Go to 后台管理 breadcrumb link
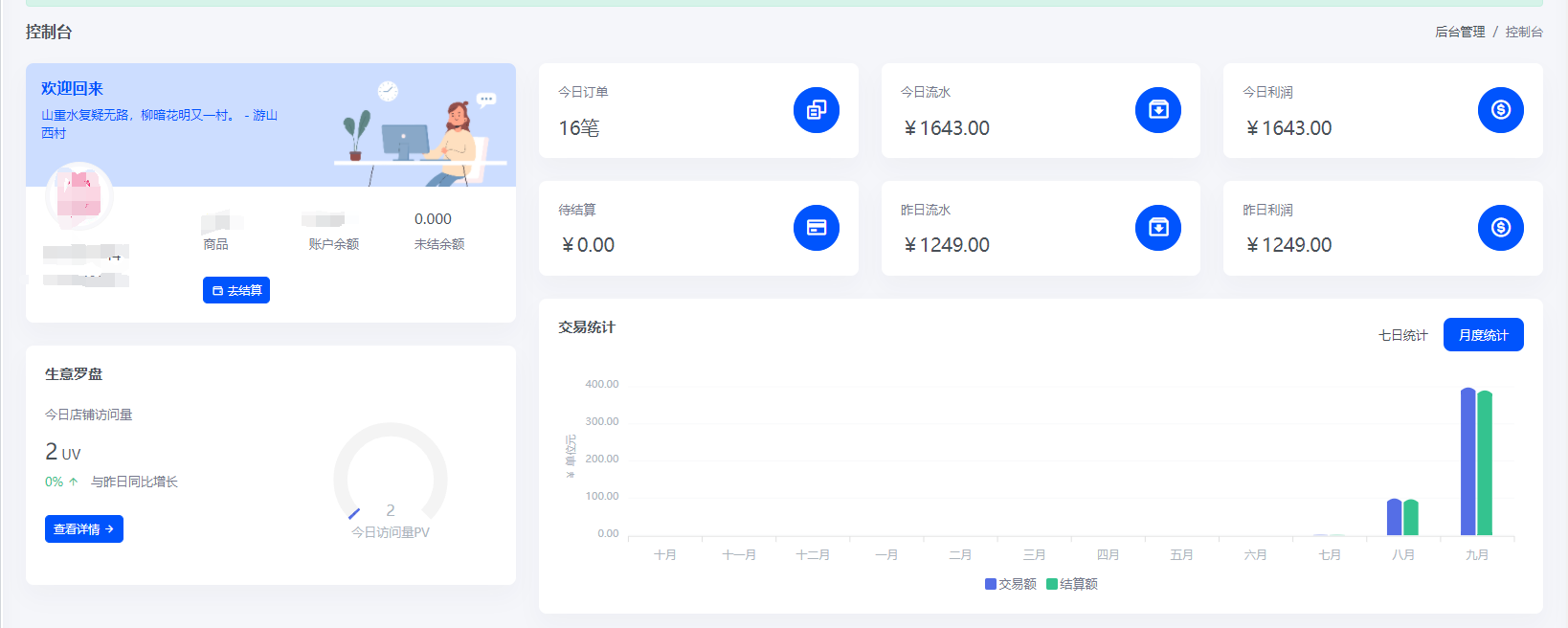This screenshot has width=1568, height=628. point(1459,32)
